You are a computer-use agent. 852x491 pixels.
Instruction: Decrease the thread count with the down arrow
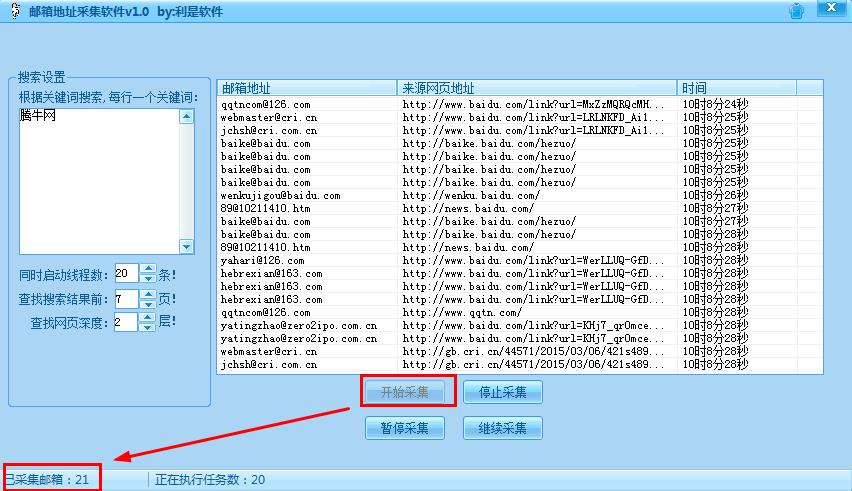point(149,278)
